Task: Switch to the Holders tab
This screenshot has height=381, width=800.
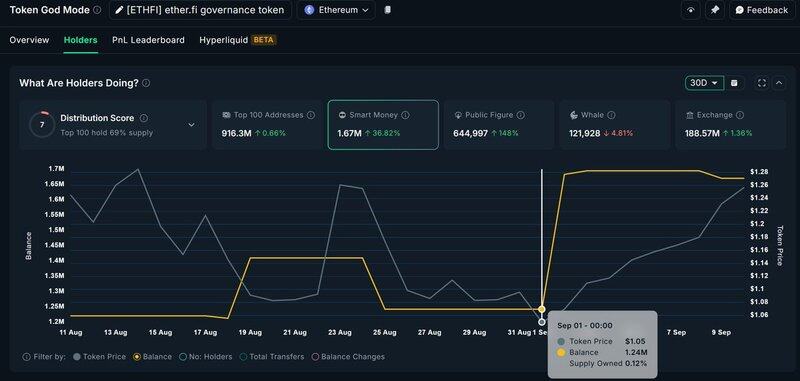Action: pos(81,40)
